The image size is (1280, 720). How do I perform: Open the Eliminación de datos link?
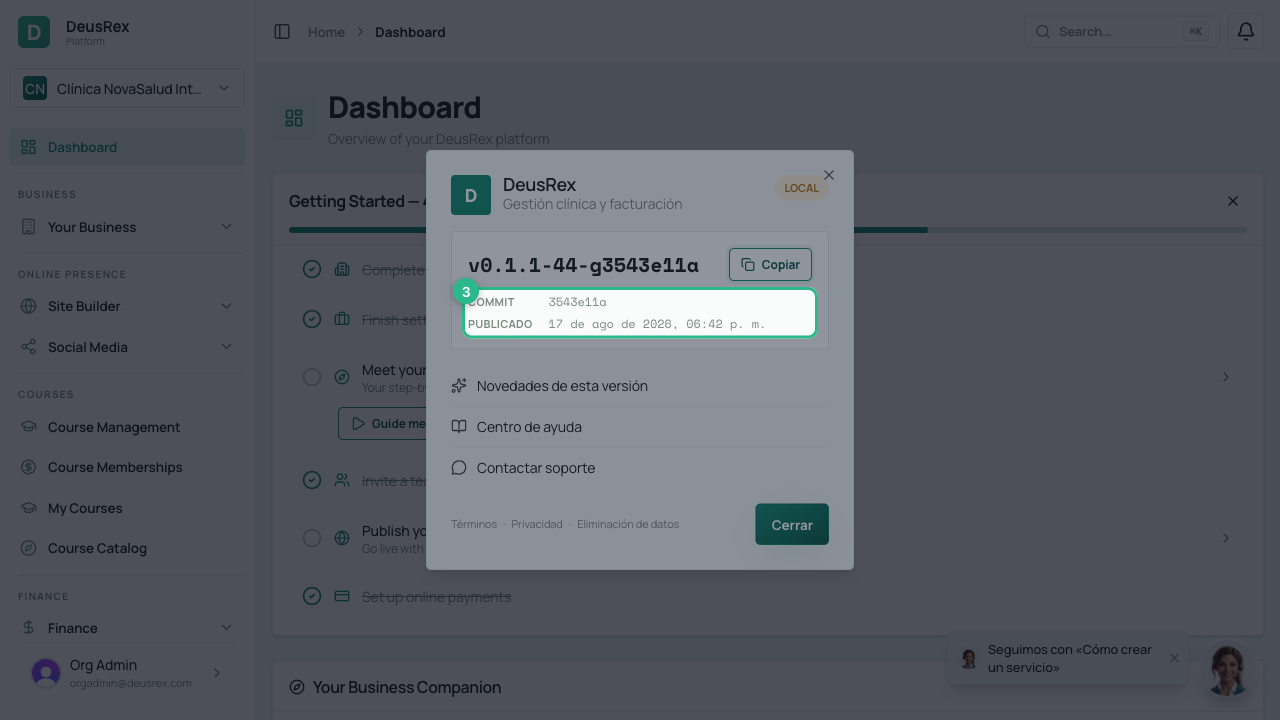point(628,524)
